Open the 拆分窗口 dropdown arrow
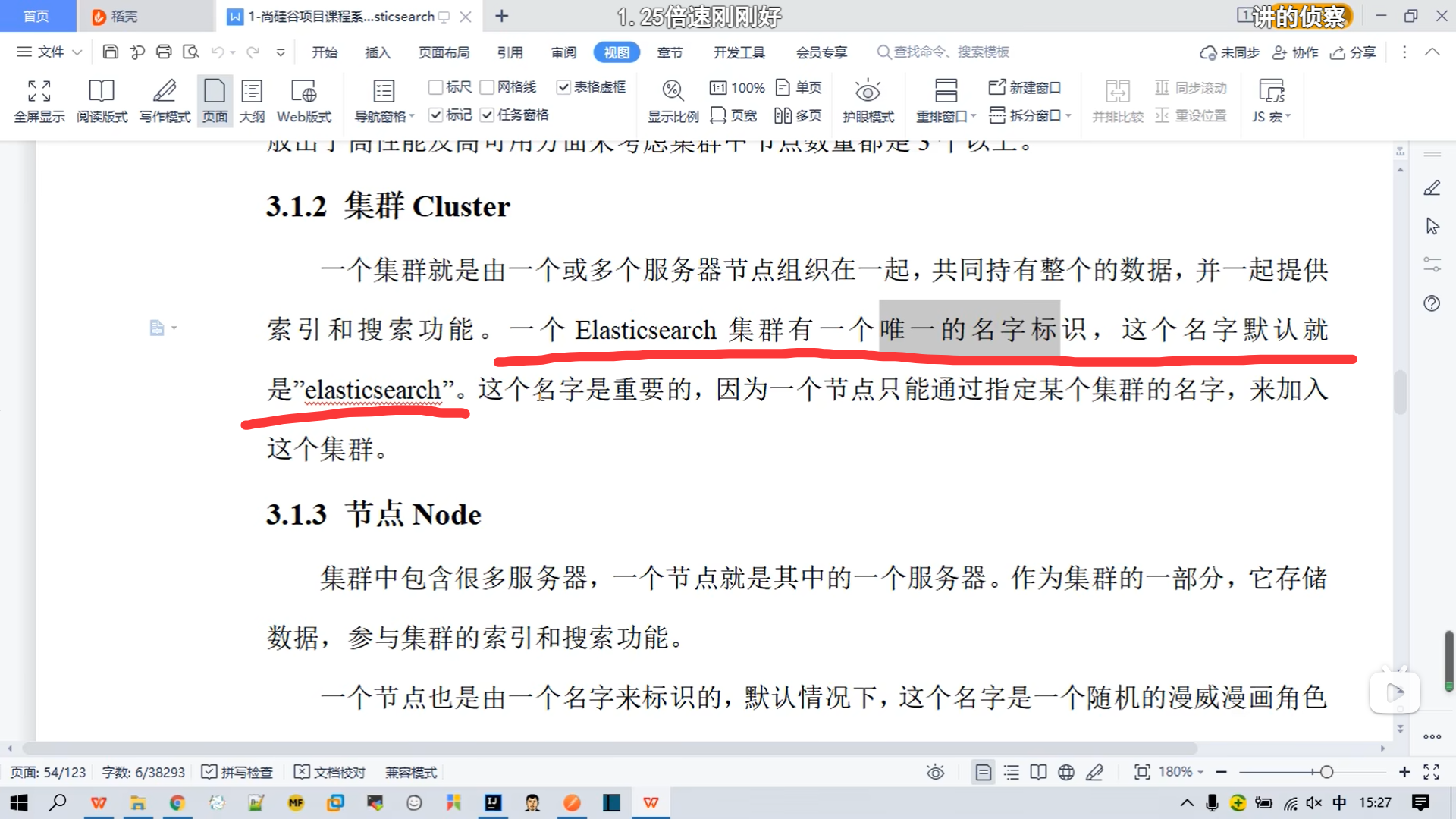 coord(1068,115)
